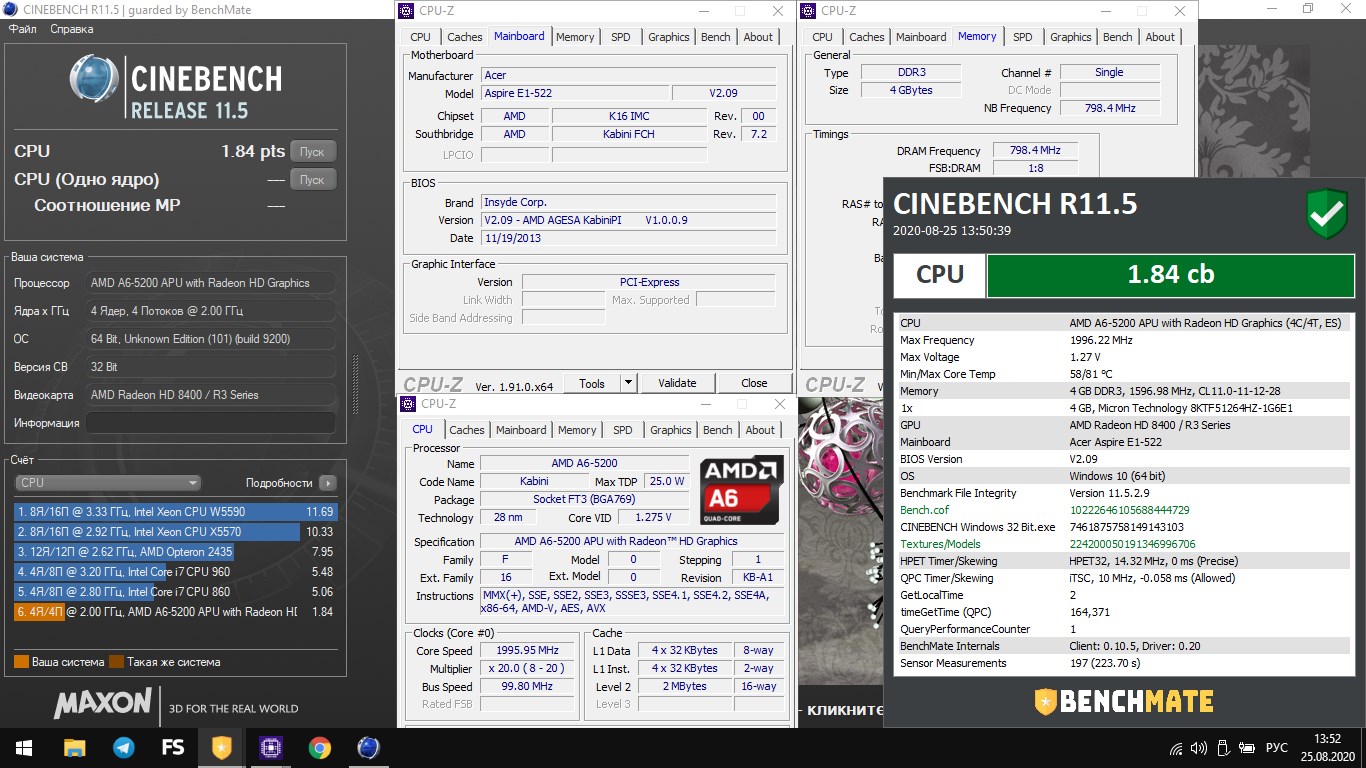The height and width of the screenshot is (768, 1366).
Task: Open clock and date in taskbar
Action: [x=1330, y=747]
